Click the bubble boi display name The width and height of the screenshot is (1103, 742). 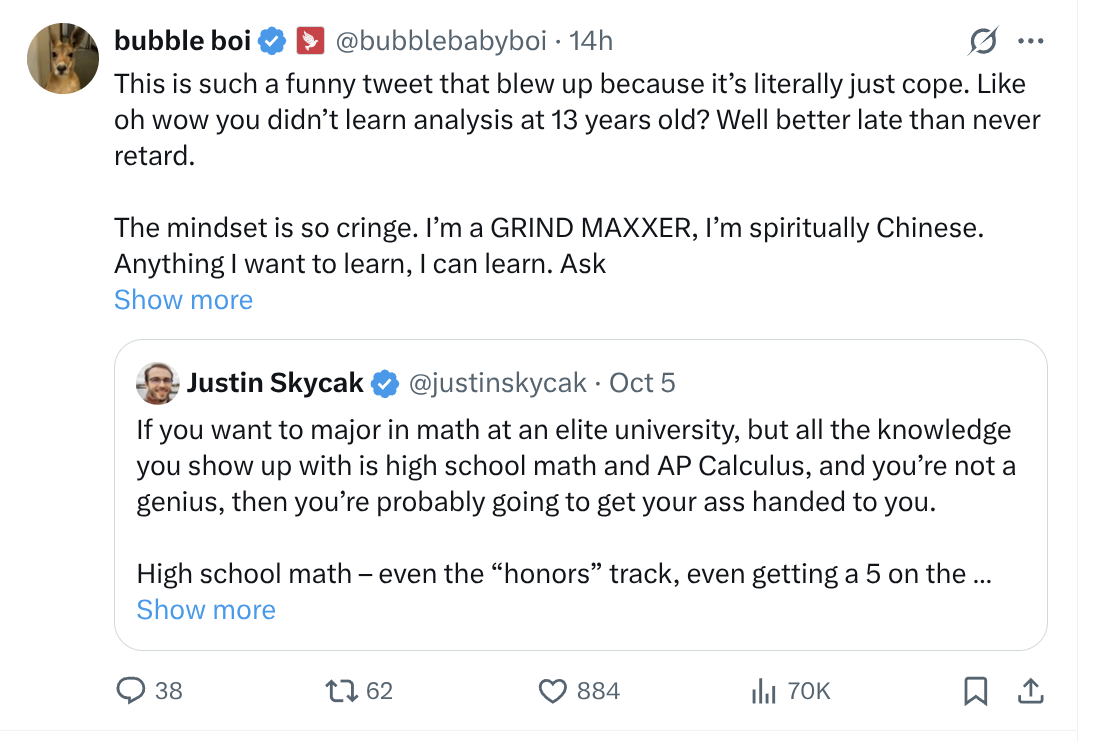(x=183, y=41)
